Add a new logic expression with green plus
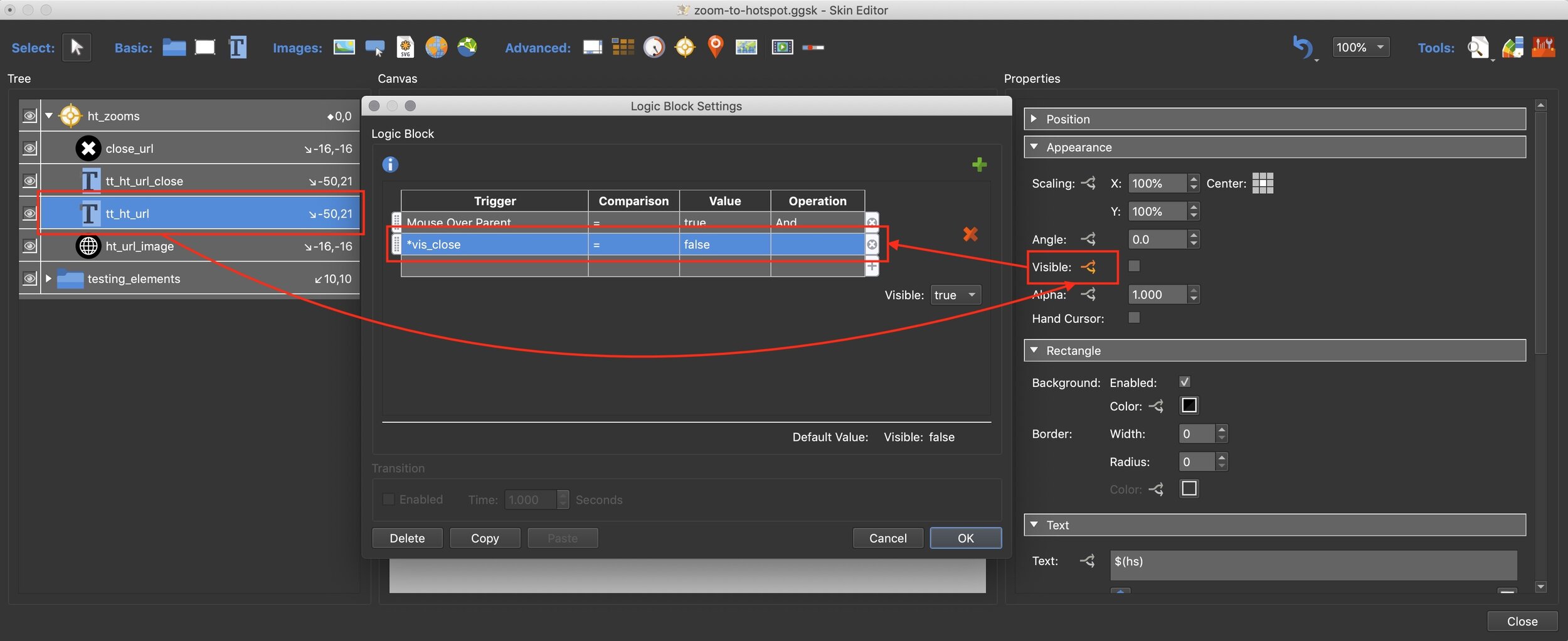Screen dimensions: 1568x641 click(979, 165)
